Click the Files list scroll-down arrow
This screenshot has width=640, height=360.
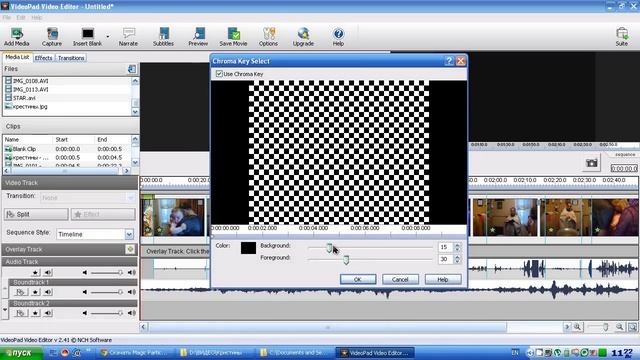135,112
